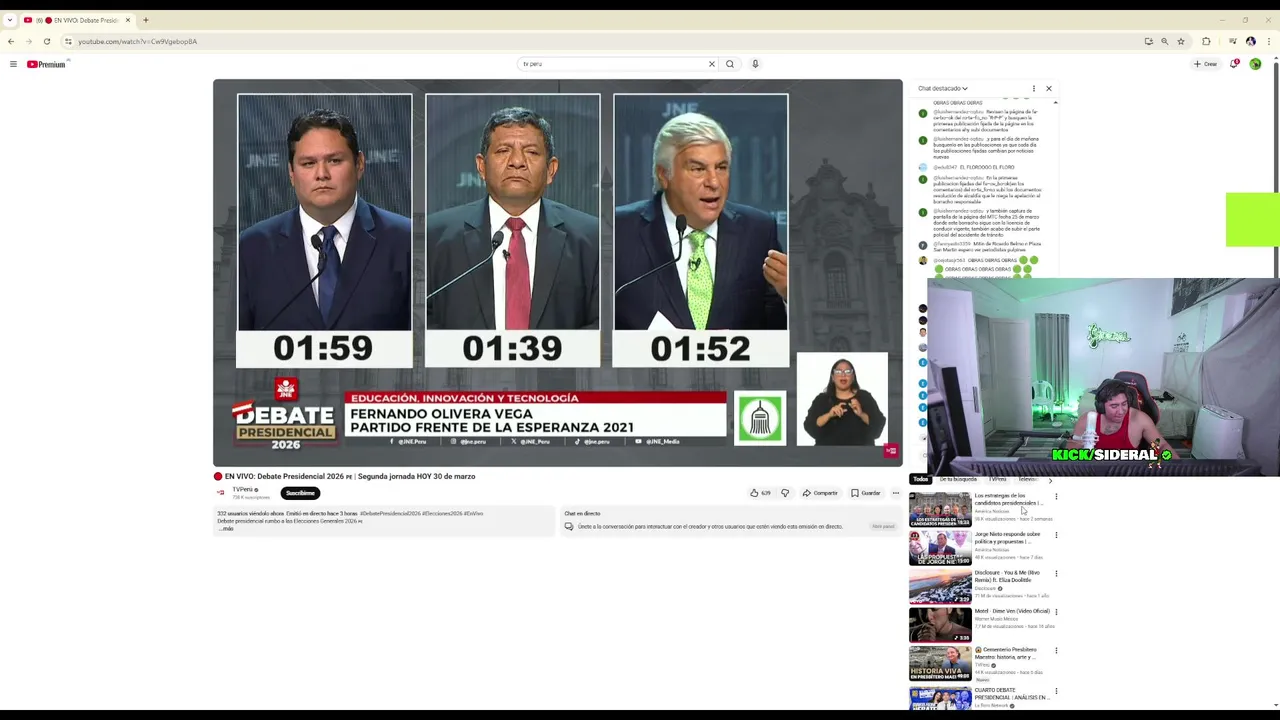Close the 'EN VIVO: Debate' browser tab
The image size is (1280, 720).
[129, 20]
